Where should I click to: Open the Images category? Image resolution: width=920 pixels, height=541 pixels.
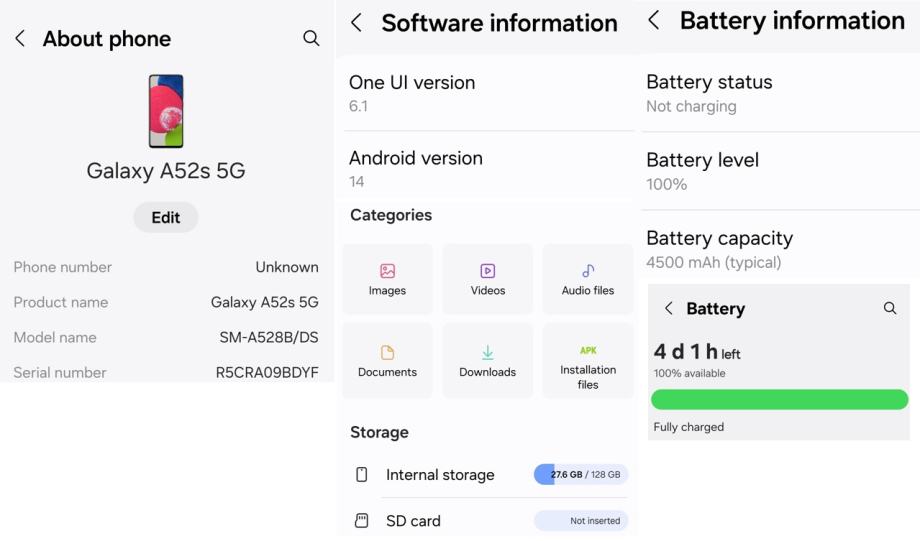point(387,279)
